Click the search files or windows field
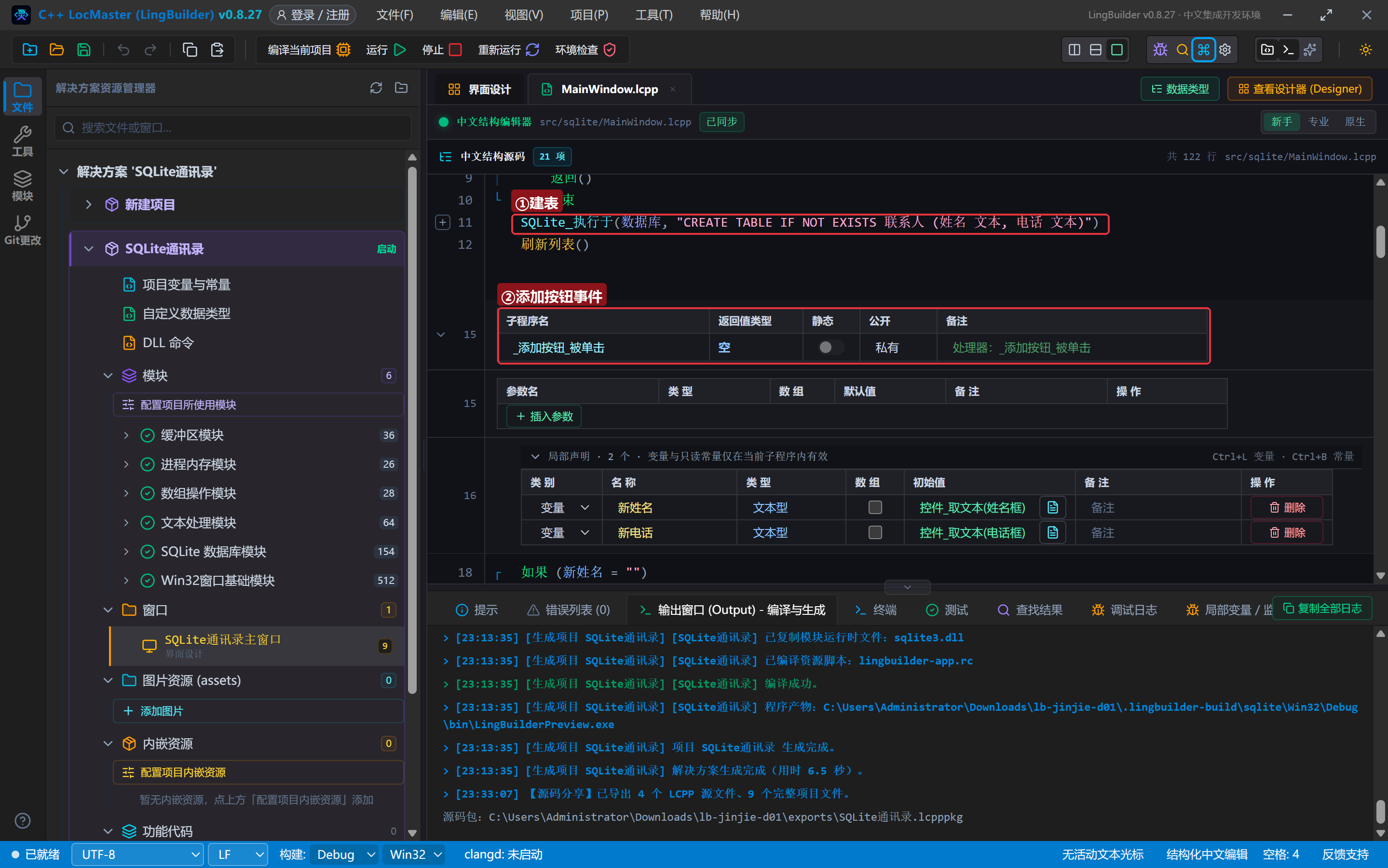Screen dimensions: 1388x868 pos(233,127)
